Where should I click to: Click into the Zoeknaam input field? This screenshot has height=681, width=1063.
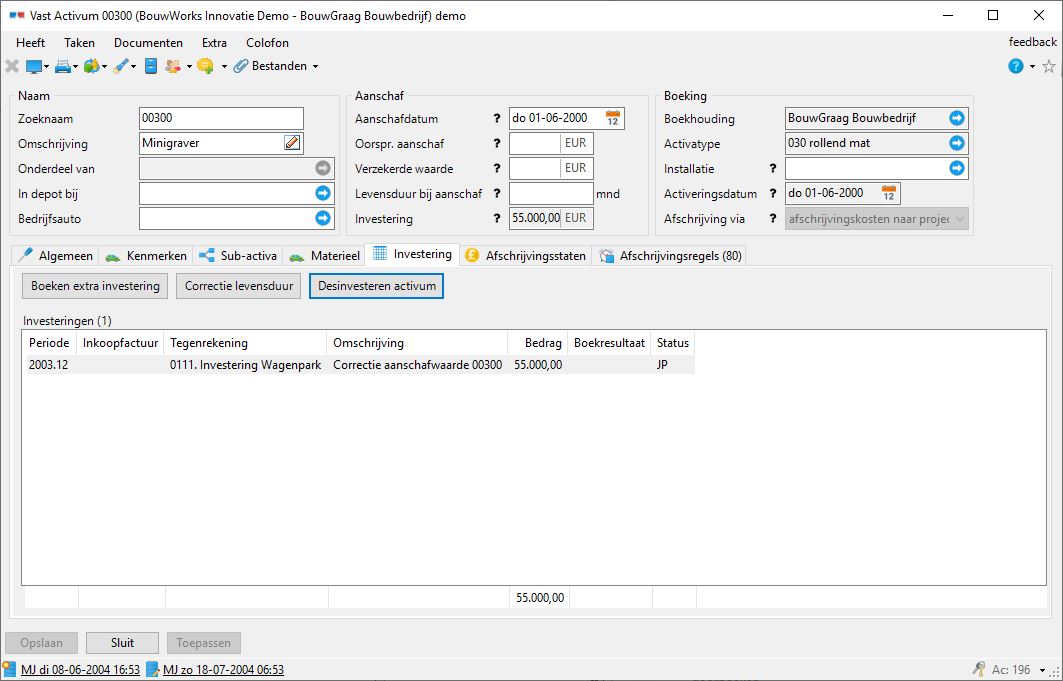point(220,118)
